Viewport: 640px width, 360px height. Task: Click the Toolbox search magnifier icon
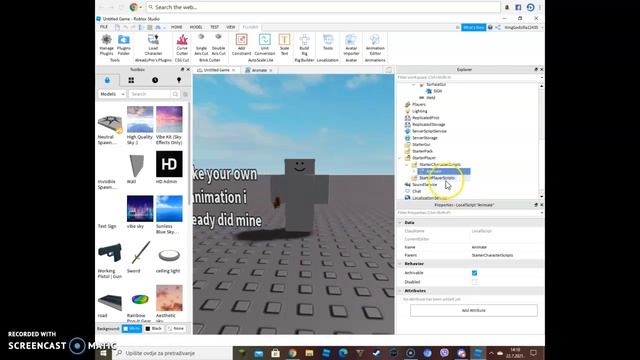pyautogui.click(x=175, y=94)
